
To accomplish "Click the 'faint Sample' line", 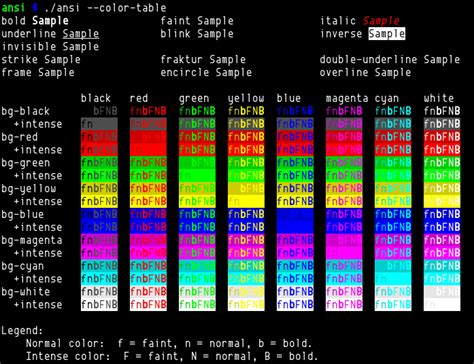I will pos(197,21).
